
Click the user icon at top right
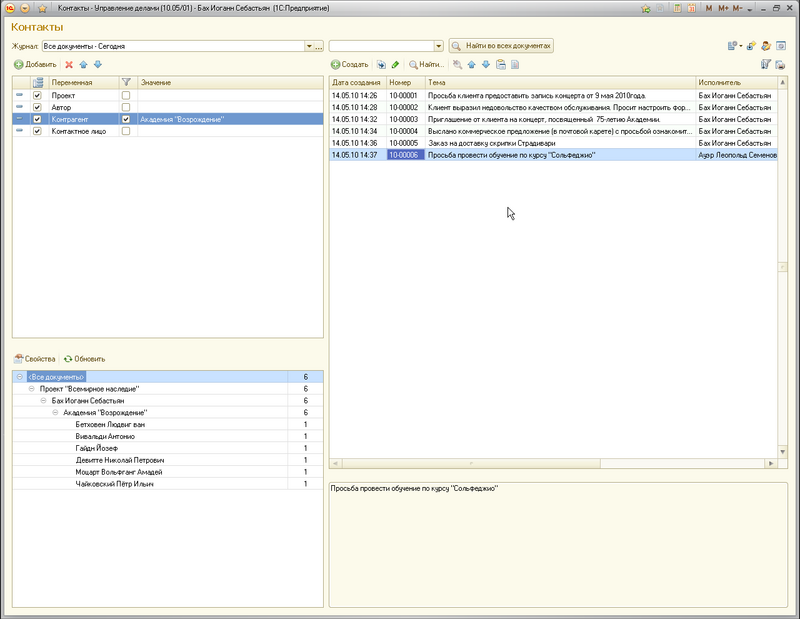[766, 46]
